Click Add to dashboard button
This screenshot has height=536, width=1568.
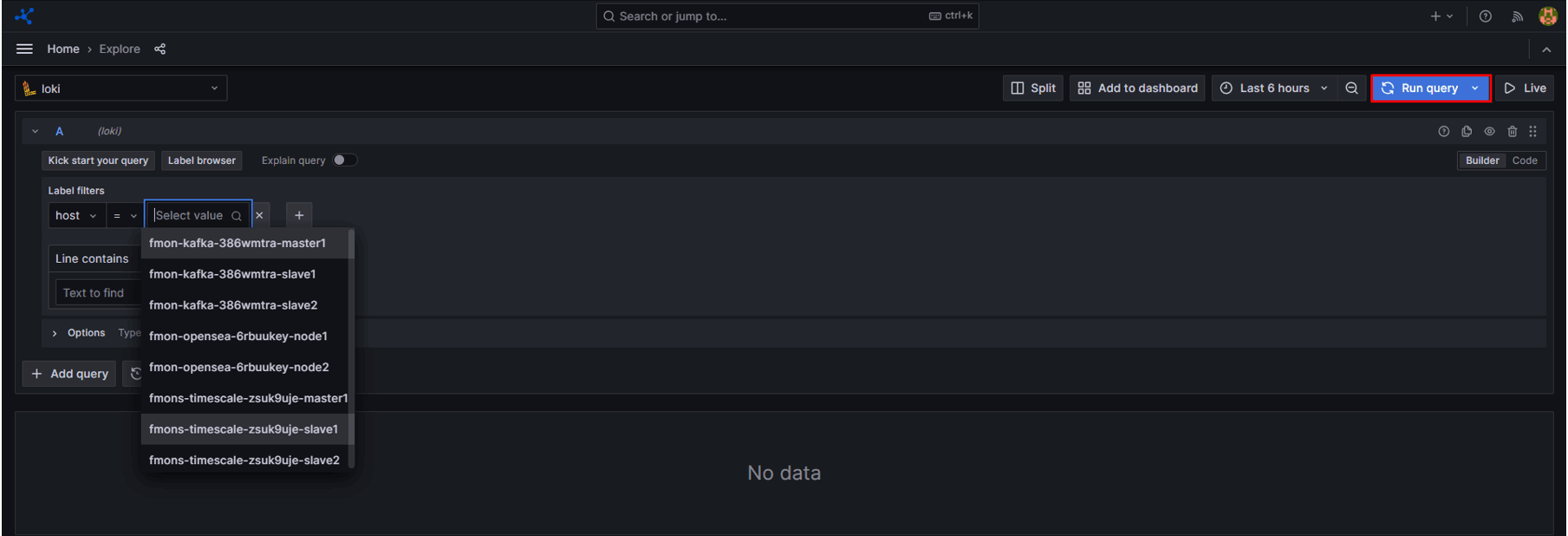click(x=1137, y=88)
